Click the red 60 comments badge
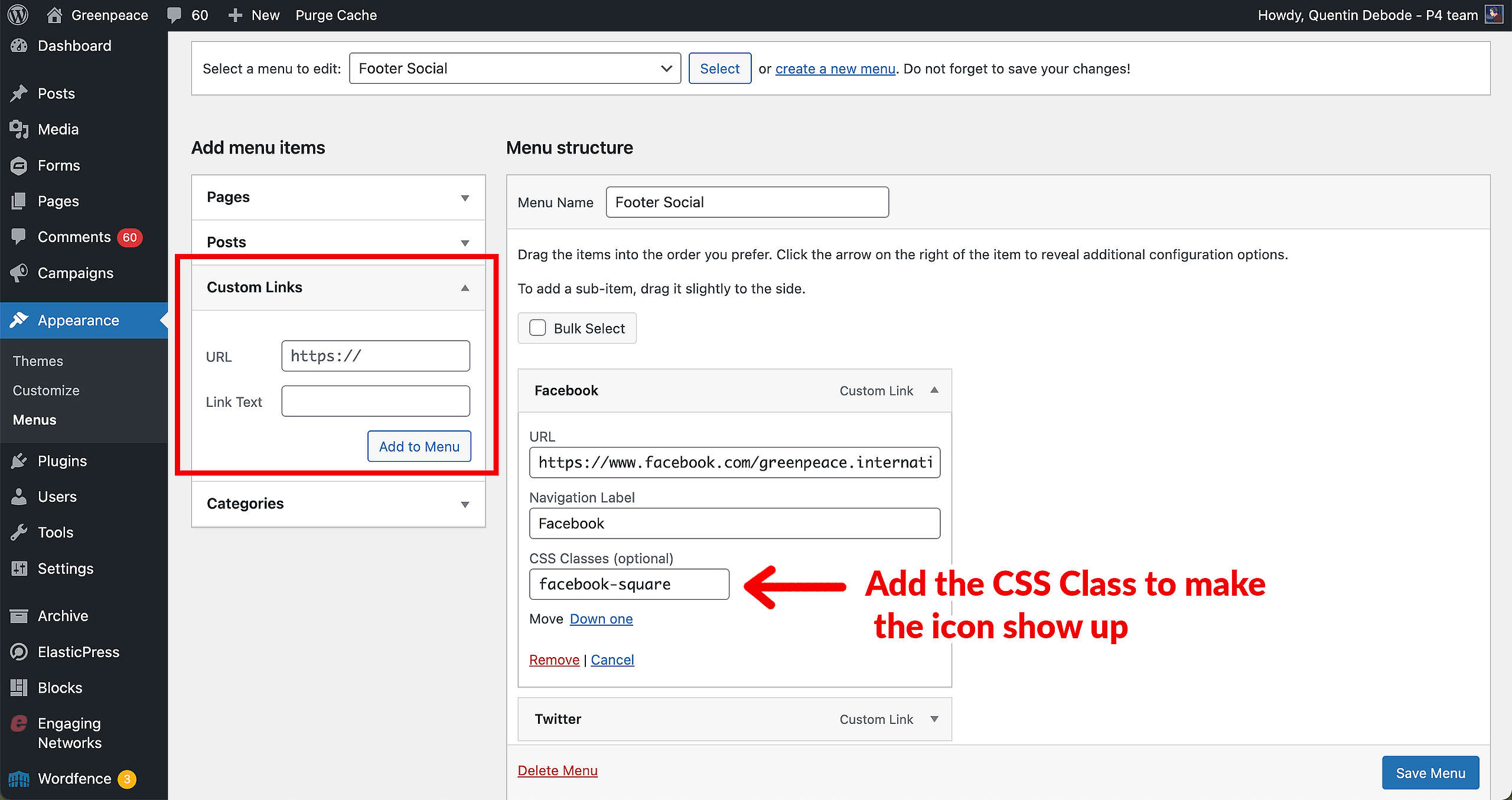The height and width of the screenshot is (800, 1512). point(130,237)
